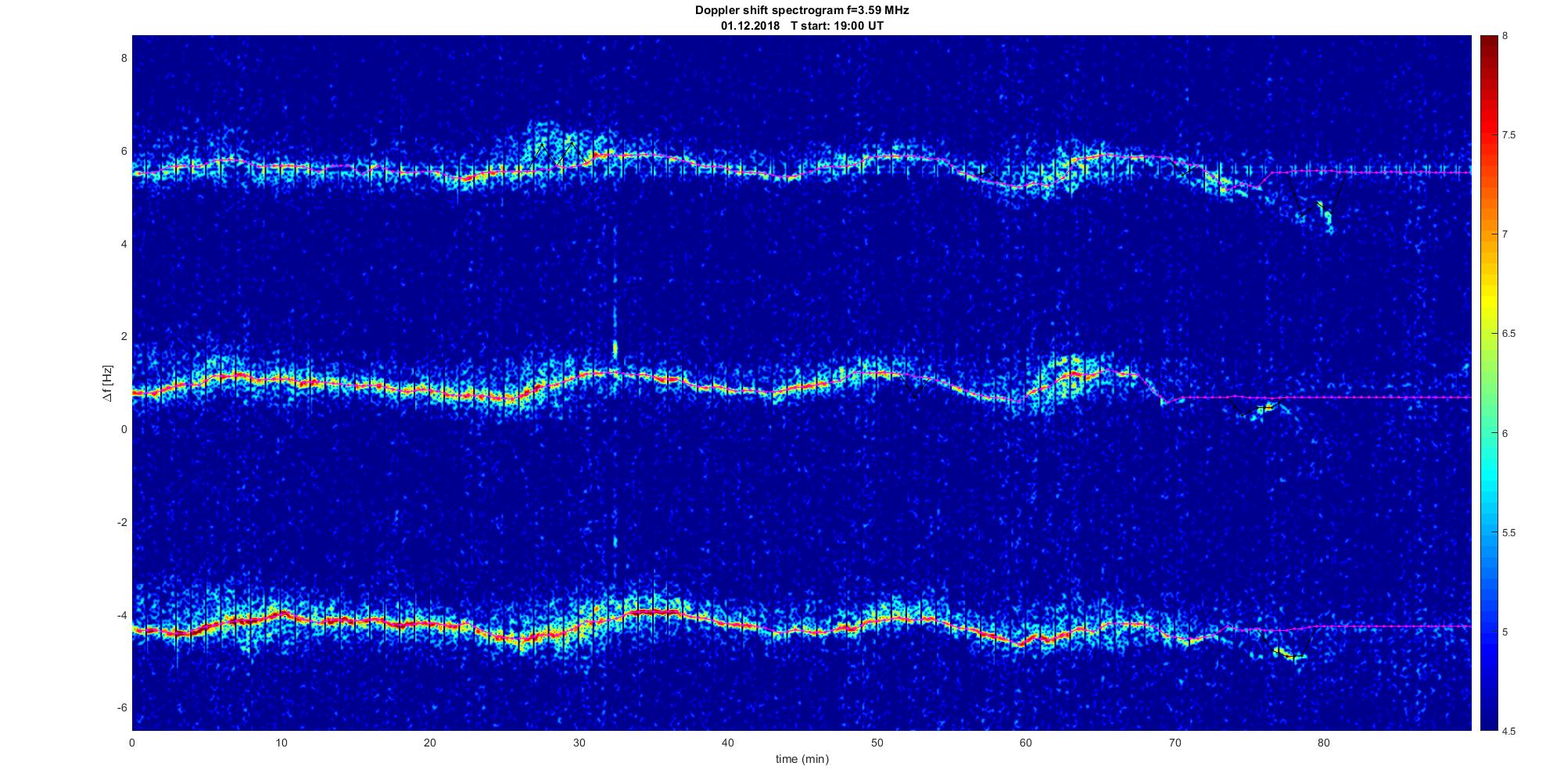Click the x-axis tick label '30'
The image size is (1564, 784).
pos(579,743)
